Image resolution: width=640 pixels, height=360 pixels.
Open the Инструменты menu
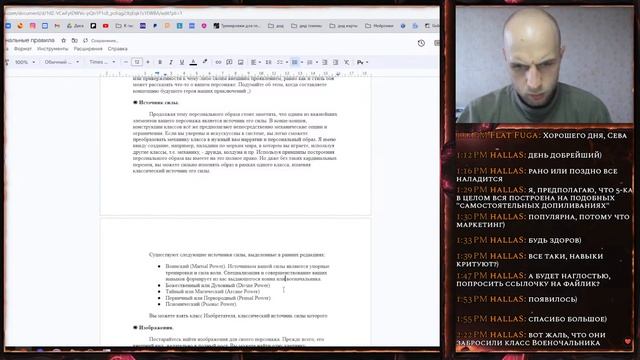[53, 49]
